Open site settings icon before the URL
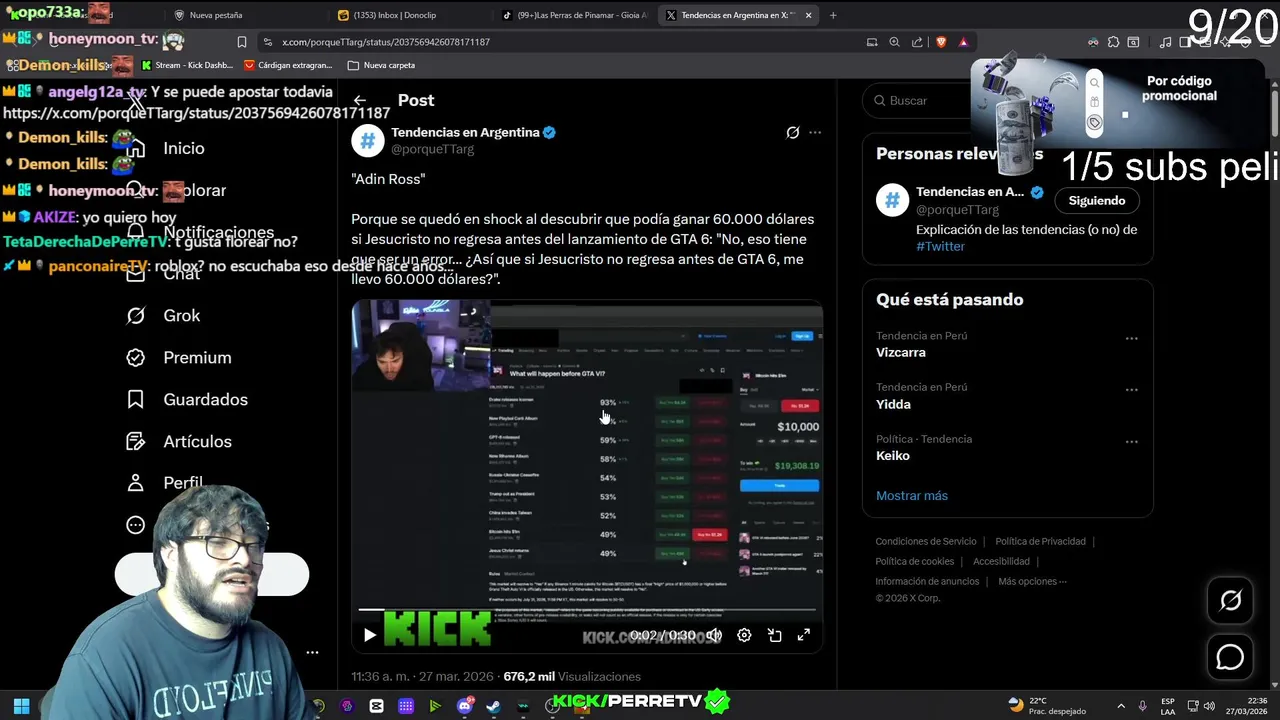 (267, 42)
